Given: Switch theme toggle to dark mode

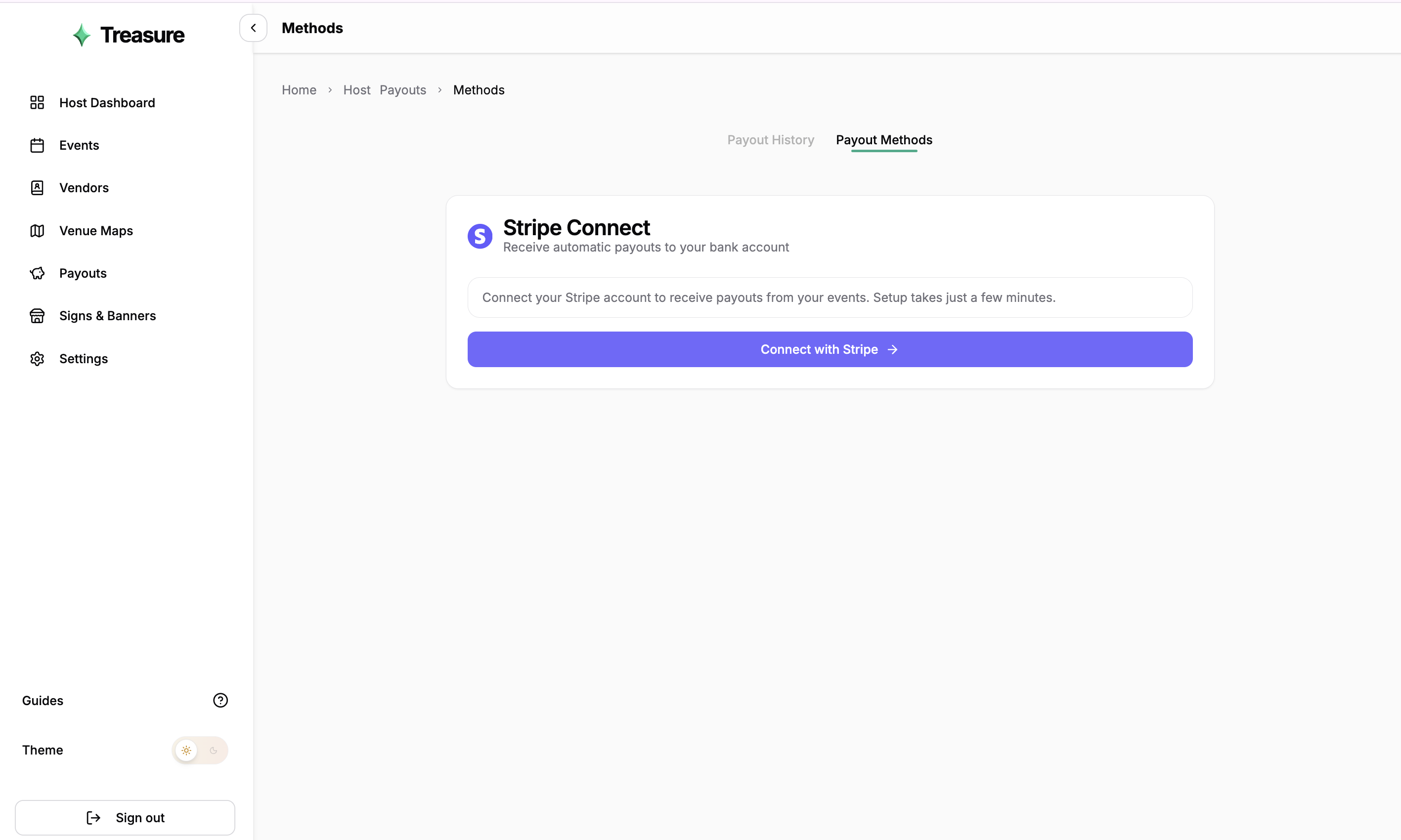Looking at the screenshot, I should 214,751.
